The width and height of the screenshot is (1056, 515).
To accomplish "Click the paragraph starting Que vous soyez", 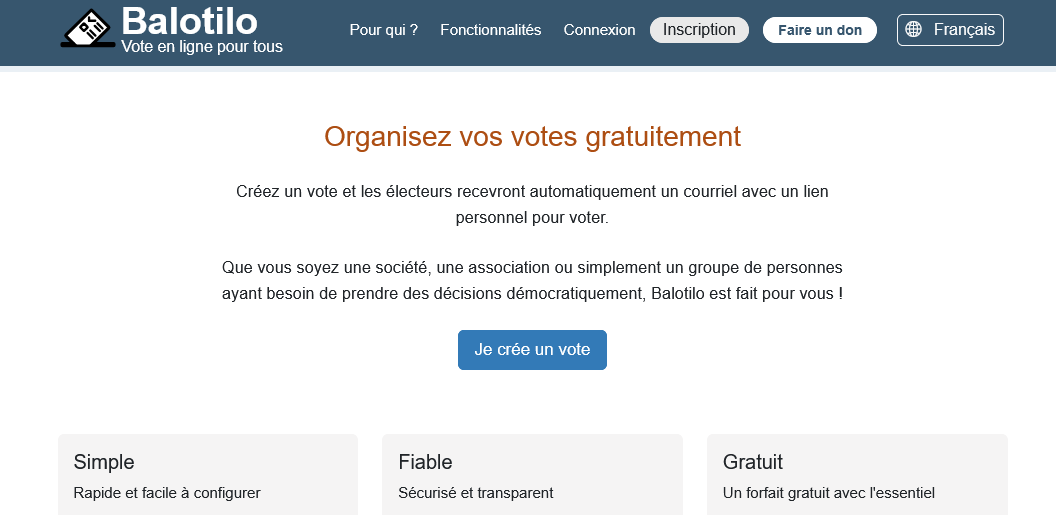I will coord(532,281).
